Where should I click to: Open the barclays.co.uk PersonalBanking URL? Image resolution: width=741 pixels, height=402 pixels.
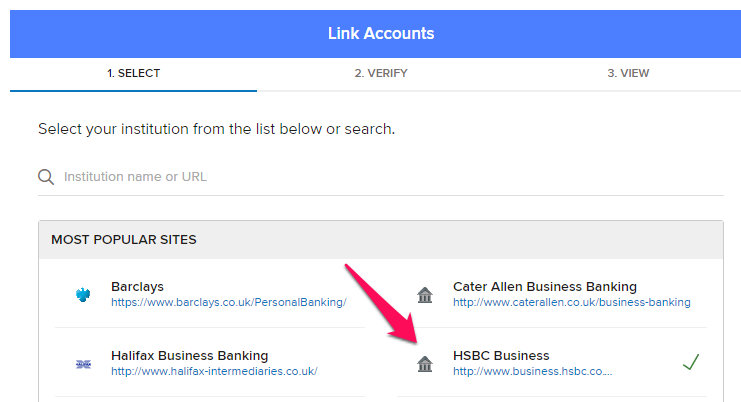(229, 302)
